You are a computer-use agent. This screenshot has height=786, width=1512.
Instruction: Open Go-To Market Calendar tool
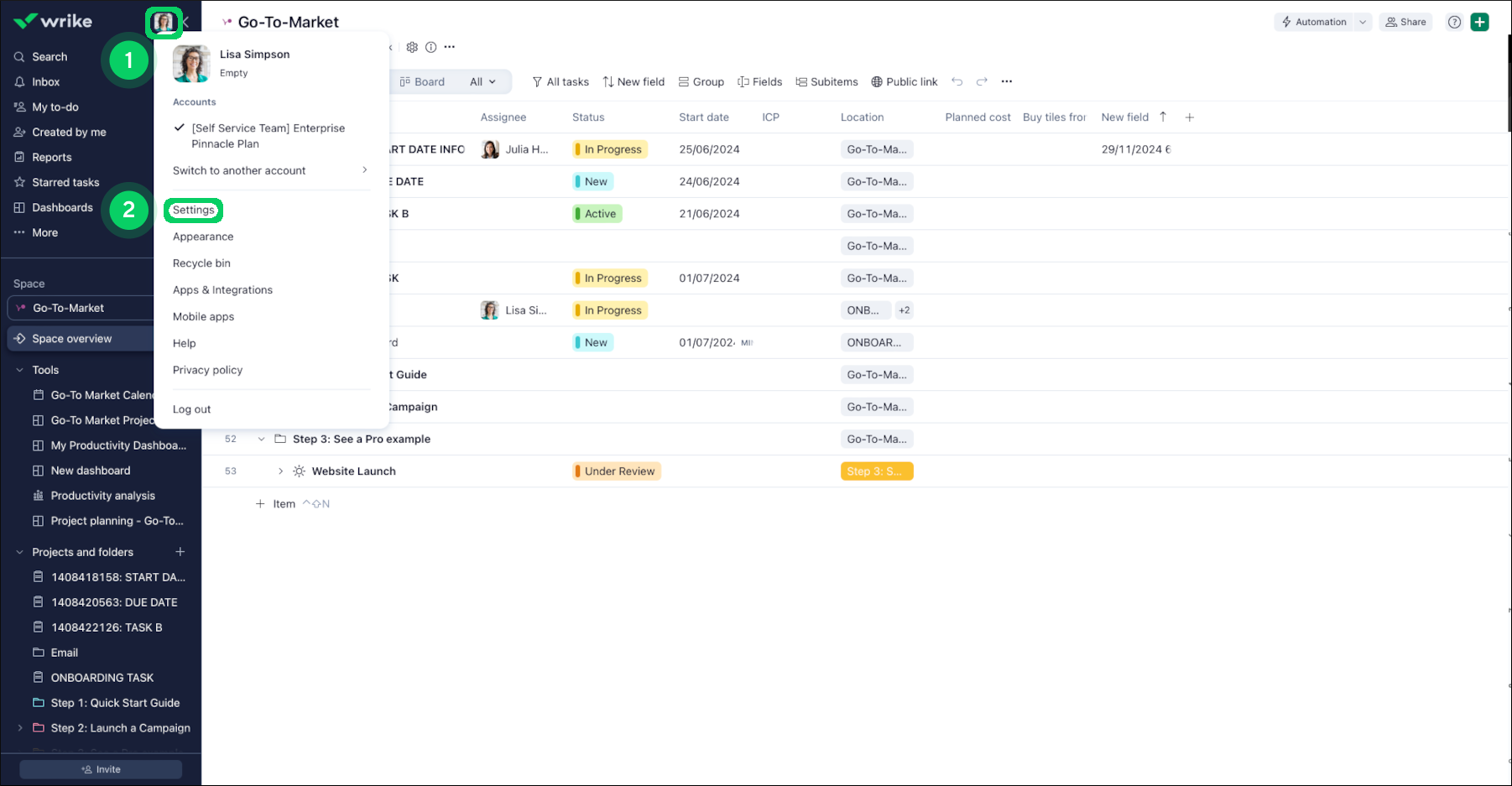tap(92, 396)
